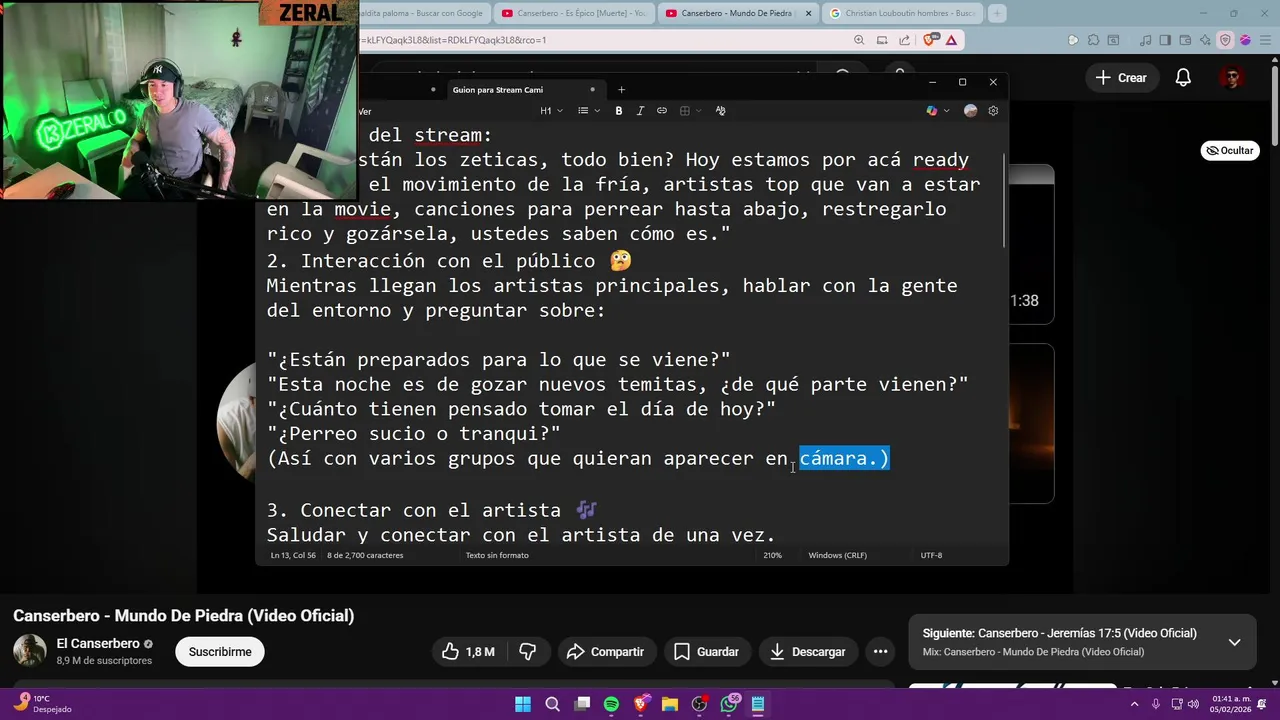Screen dimensions: 1280x720
Task: Open the 210% zoom status in Notepad
Action: pos(773,555)
